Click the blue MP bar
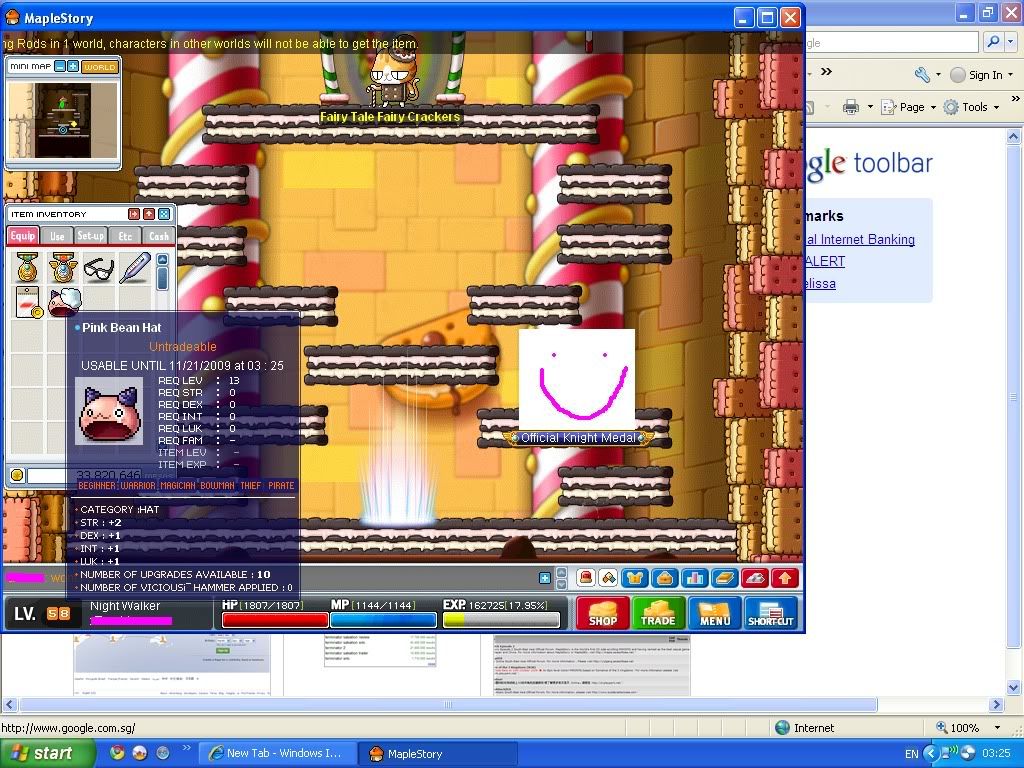This screenshot has height=768, width=1024. [383, 620]
